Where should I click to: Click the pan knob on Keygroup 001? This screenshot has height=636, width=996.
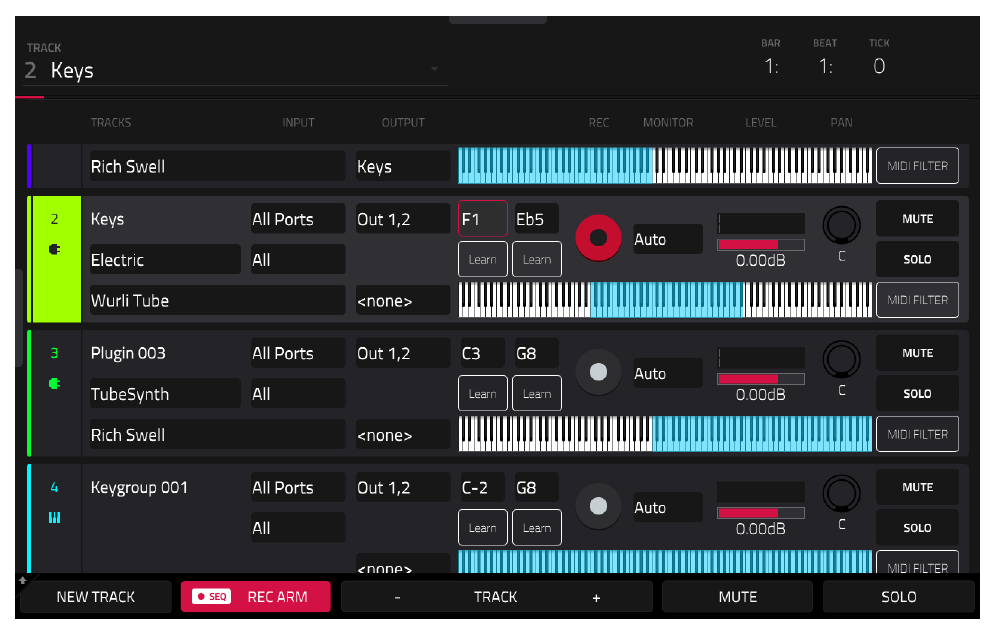click(x=841, y=493)
